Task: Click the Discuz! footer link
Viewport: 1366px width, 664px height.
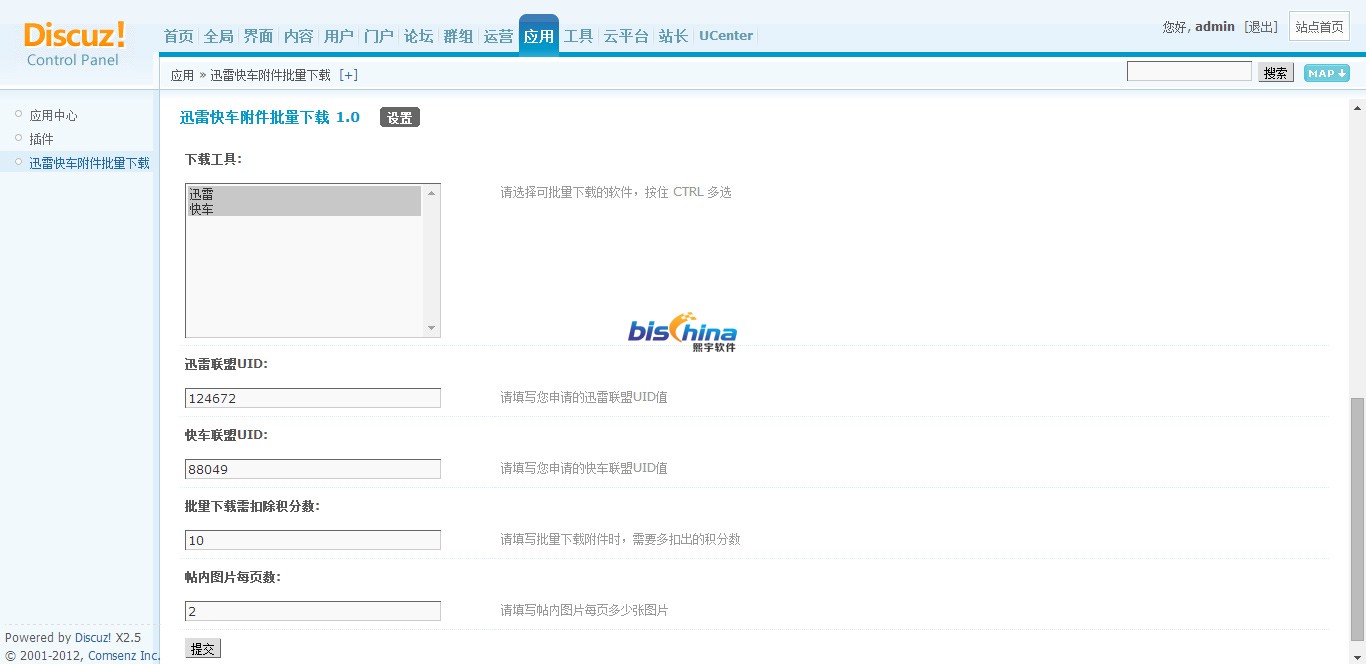Action: tap(93, 637)
